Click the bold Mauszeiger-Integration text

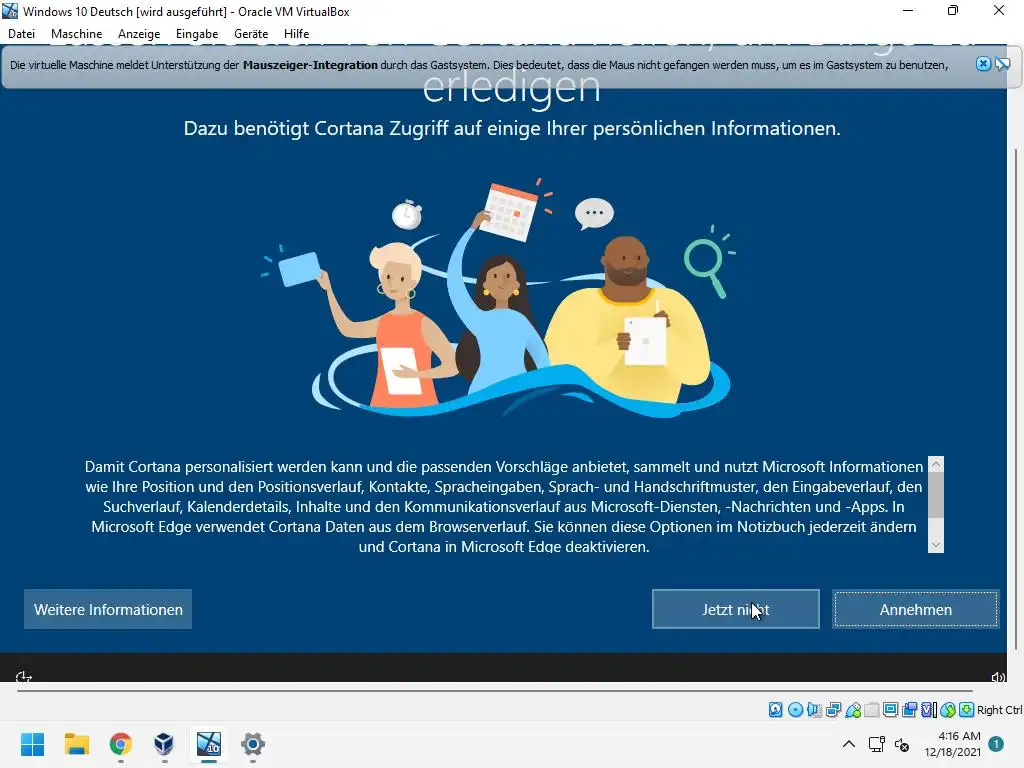pos(310,65)
